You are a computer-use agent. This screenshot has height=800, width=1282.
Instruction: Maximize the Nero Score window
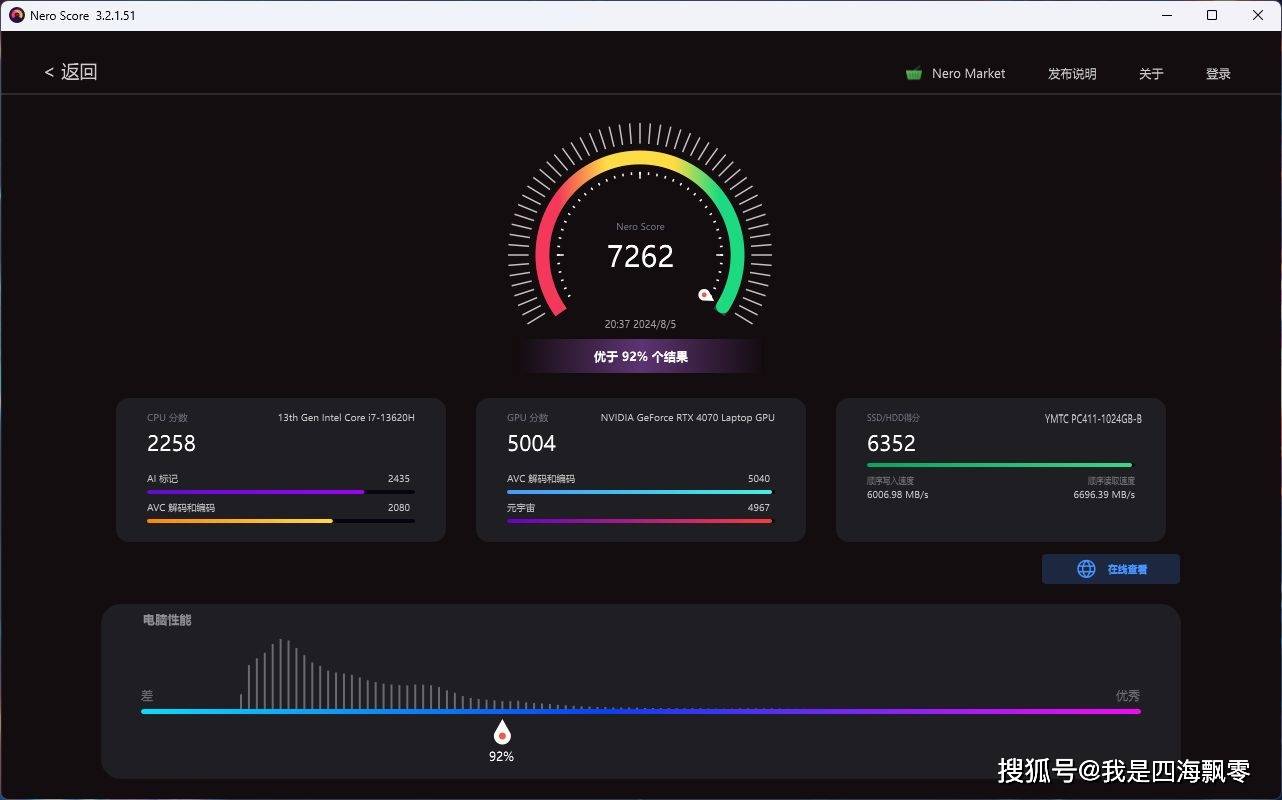1212,15
